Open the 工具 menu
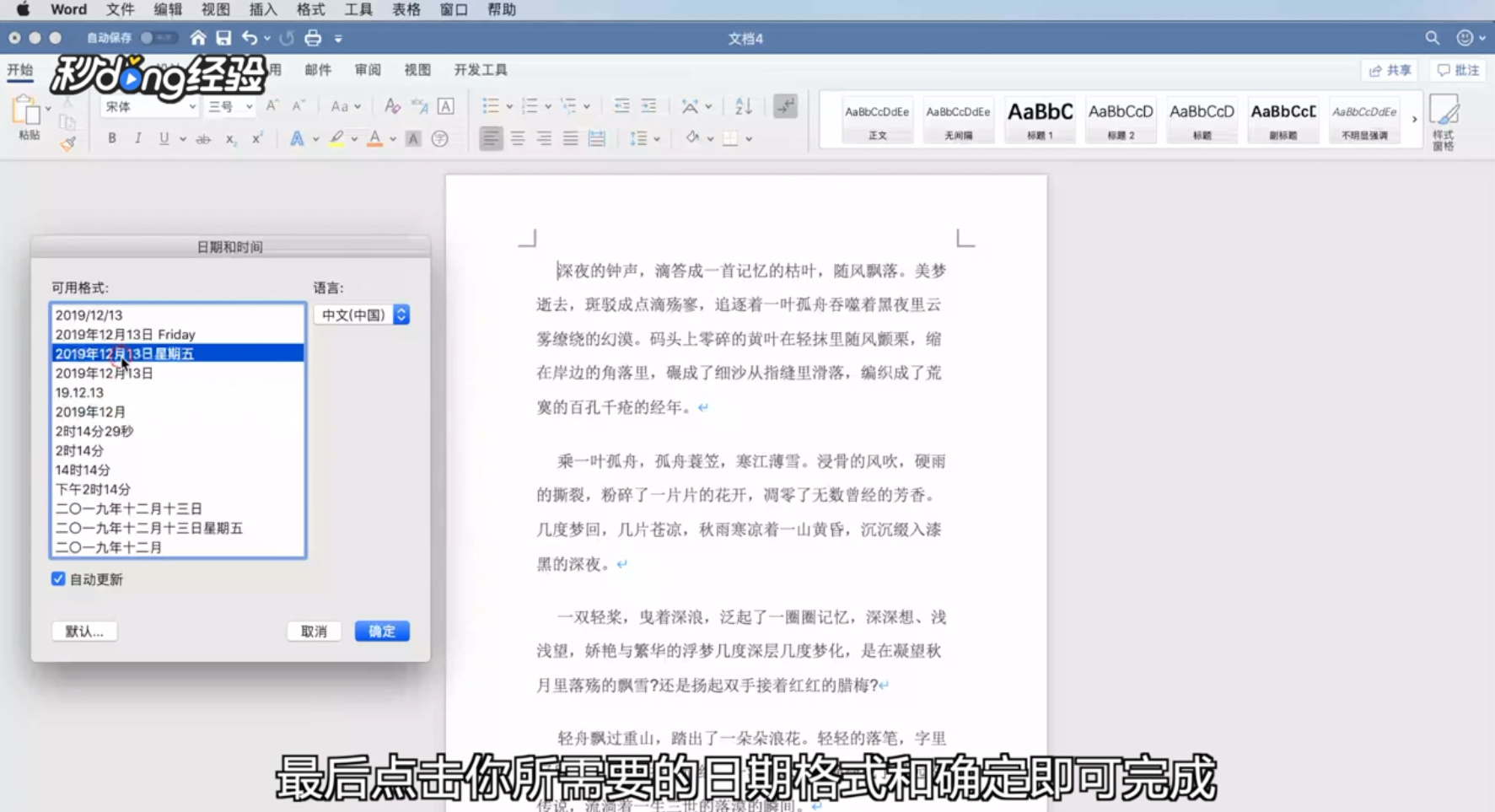This screenshot has height=812, width=1495. [x=358, y=9]
